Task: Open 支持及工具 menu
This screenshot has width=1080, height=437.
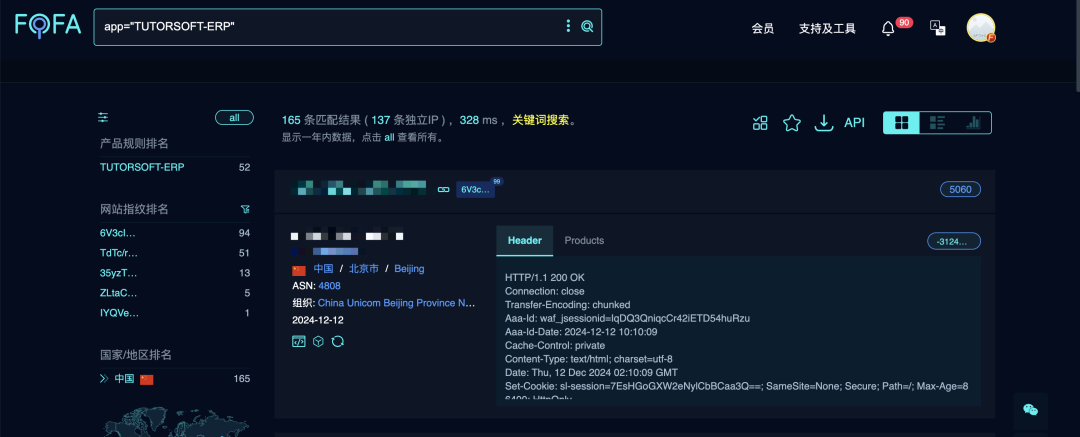Action: point(827,28)
